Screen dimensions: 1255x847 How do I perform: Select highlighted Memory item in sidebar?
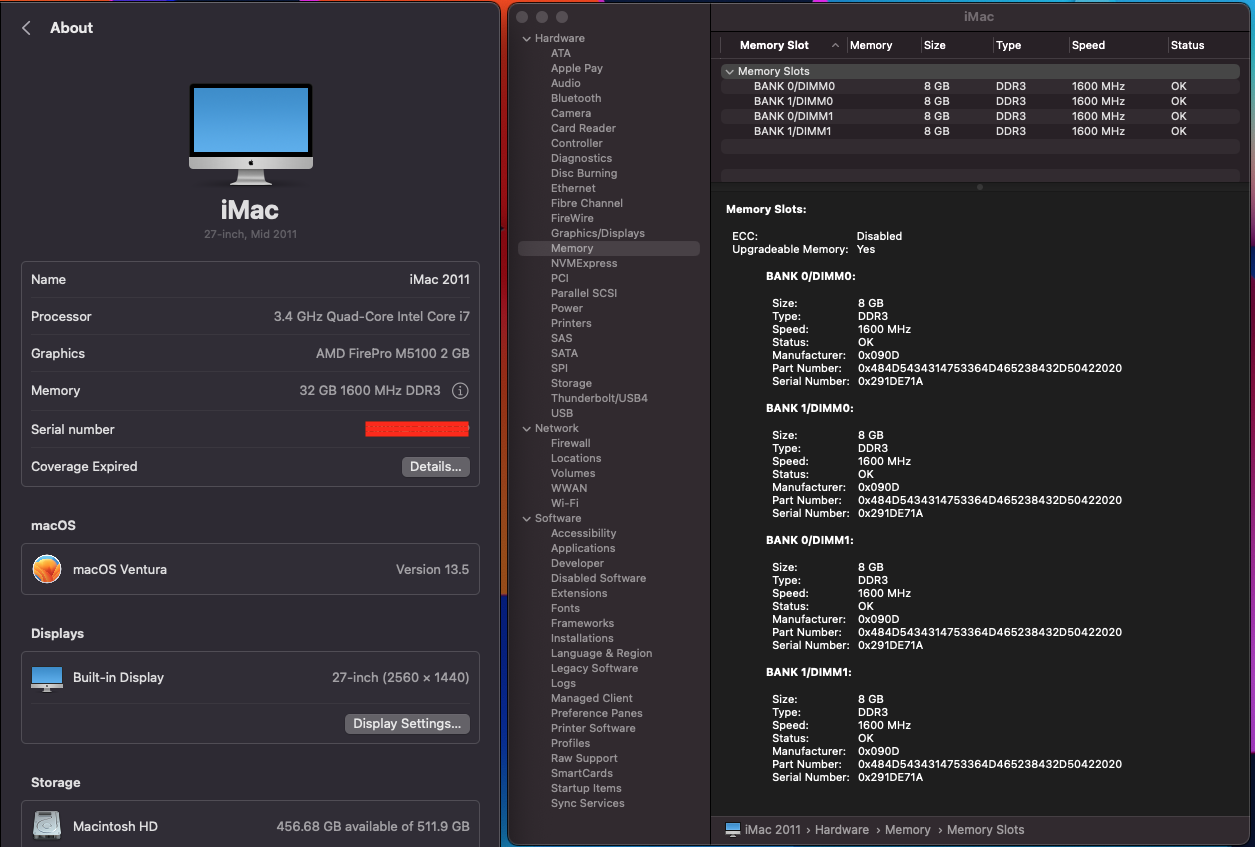click(609, 249)
